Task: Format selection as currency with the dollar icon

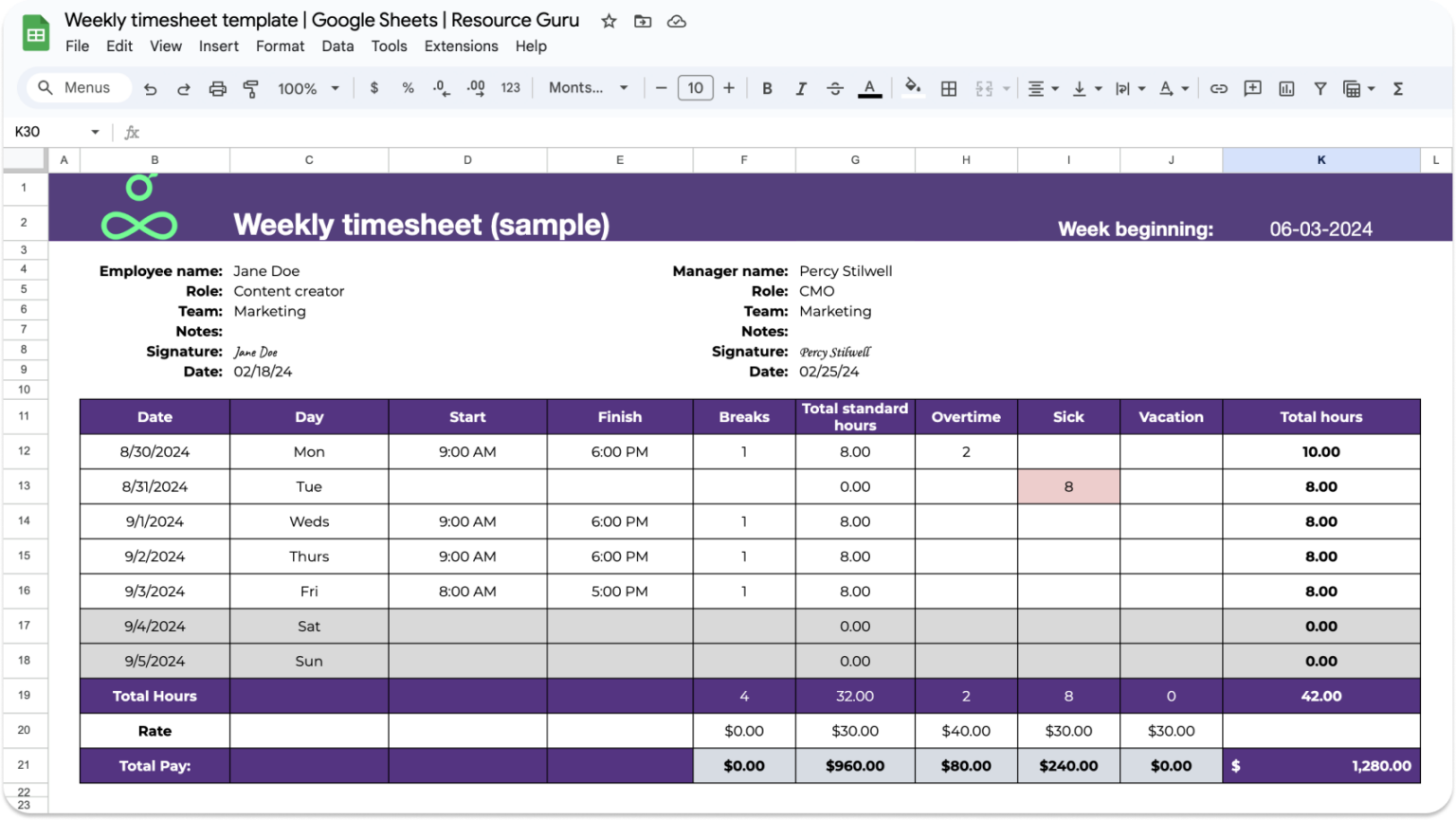Action: coord(373,88)
